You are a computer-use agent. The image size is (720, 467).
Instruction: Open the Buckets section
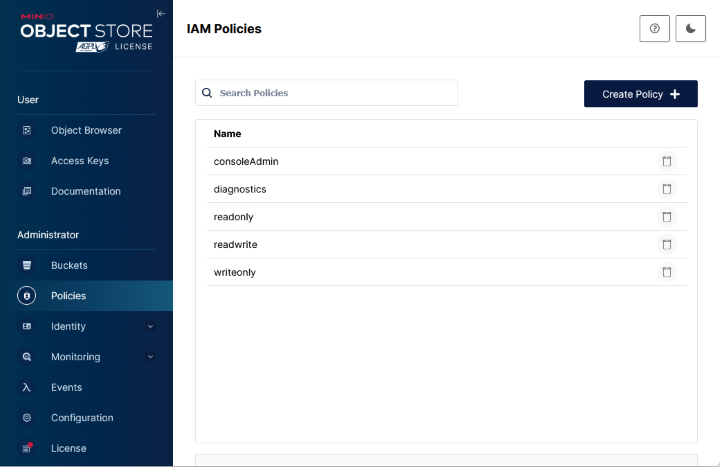coord(69,266)
